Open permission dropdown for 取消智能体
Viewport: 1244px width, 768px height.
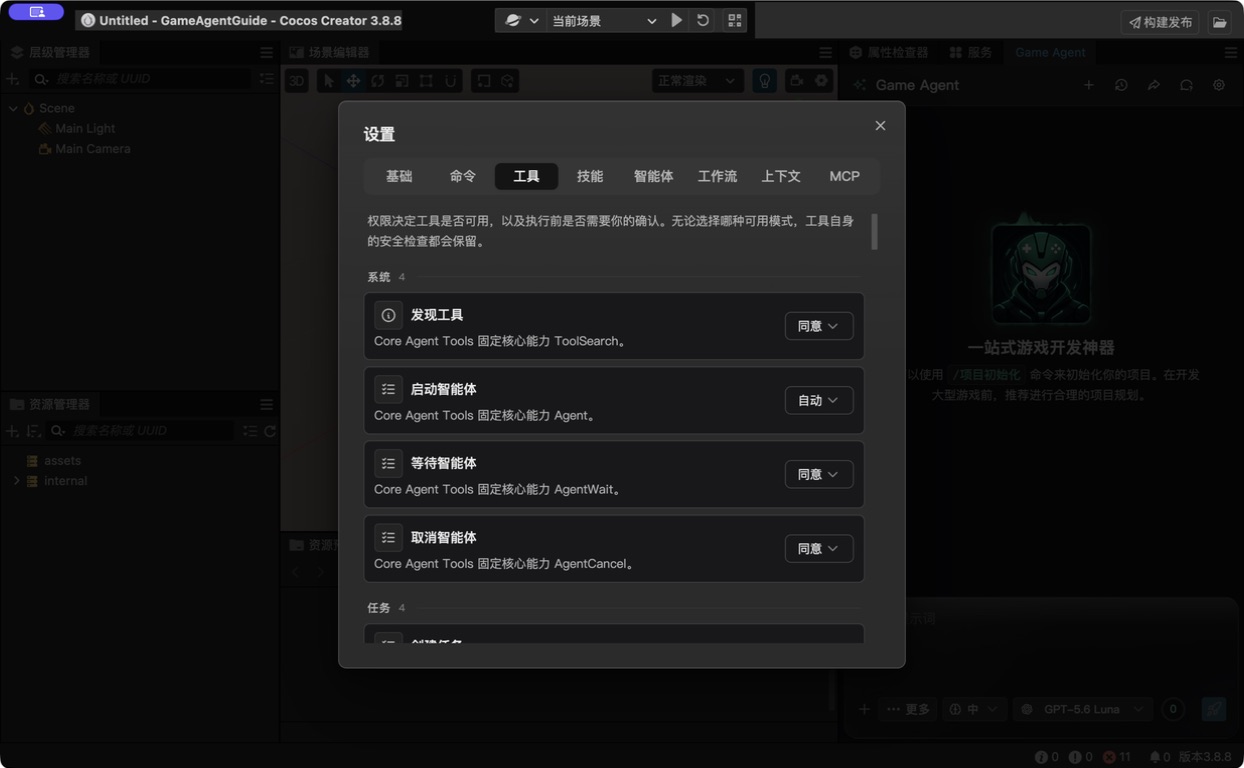(819, 548)
